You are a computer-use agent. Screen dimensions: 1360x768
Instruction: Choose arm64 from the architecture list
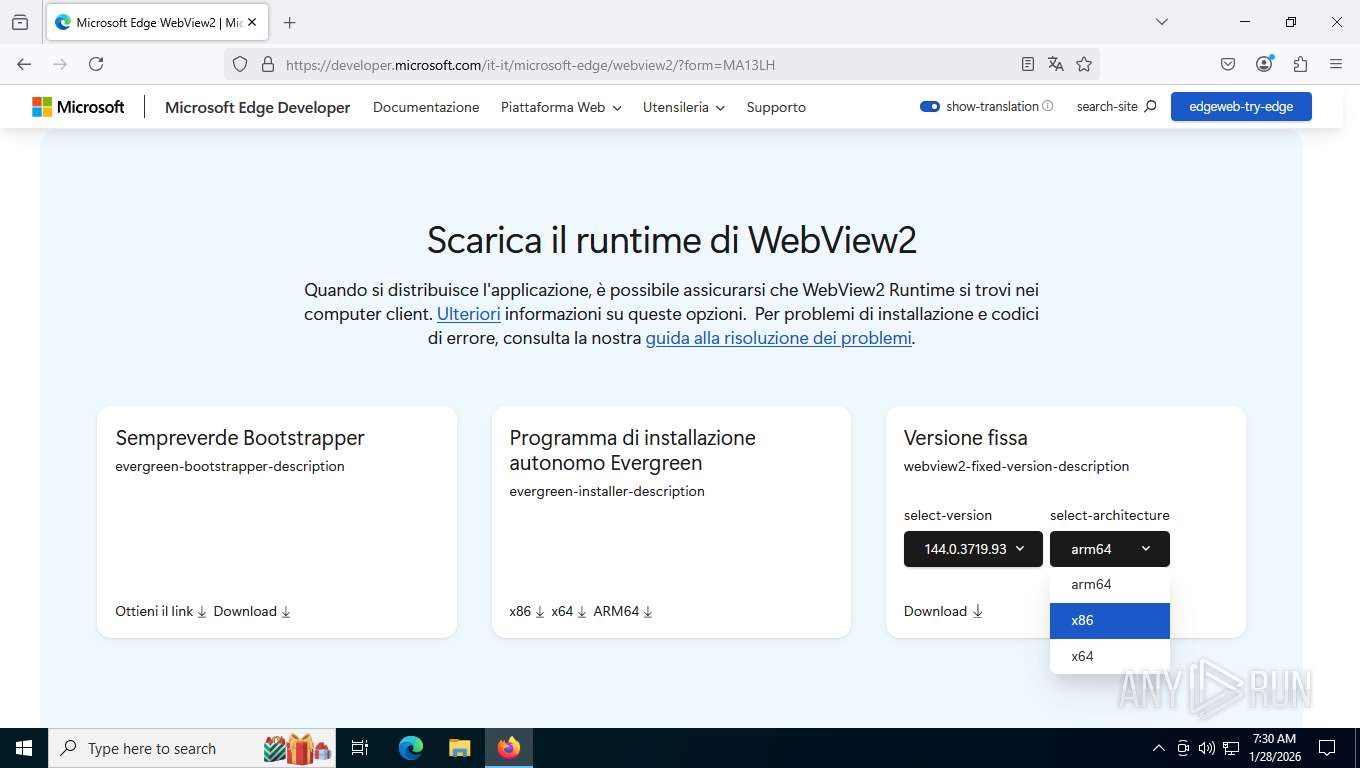coord(1110,584)
